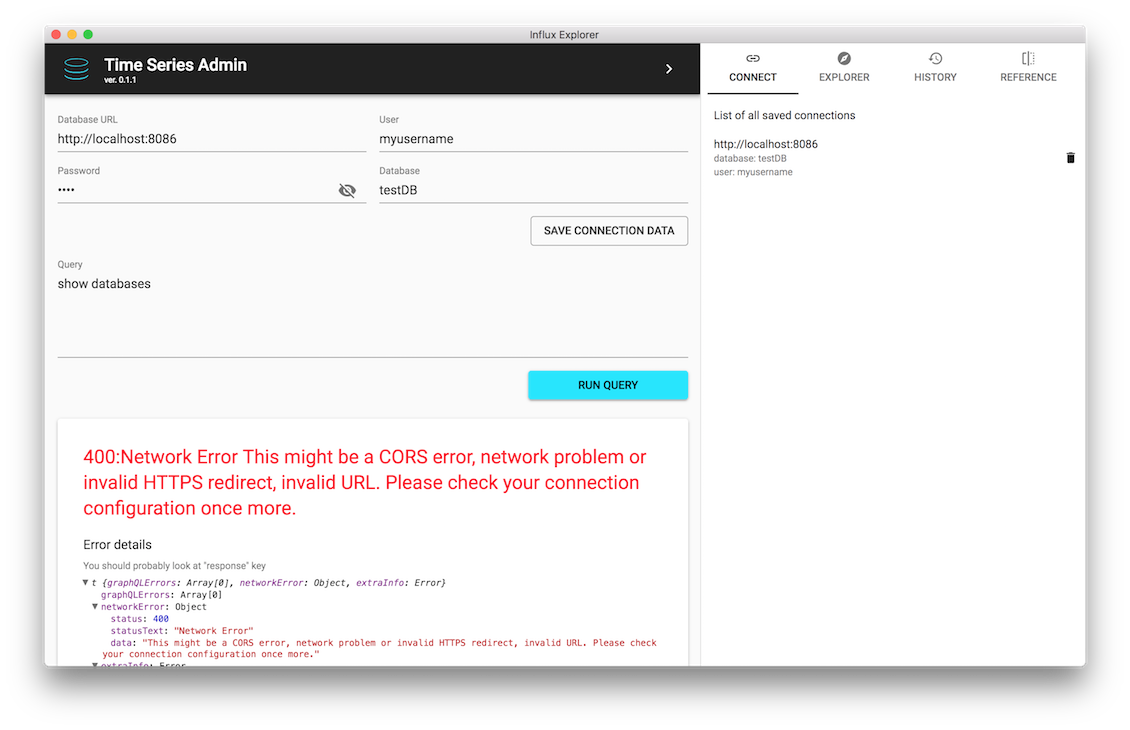Select saved connection http://localhost:8086
The width and height of the screenshot is (1130, 730).
(765, 144)
